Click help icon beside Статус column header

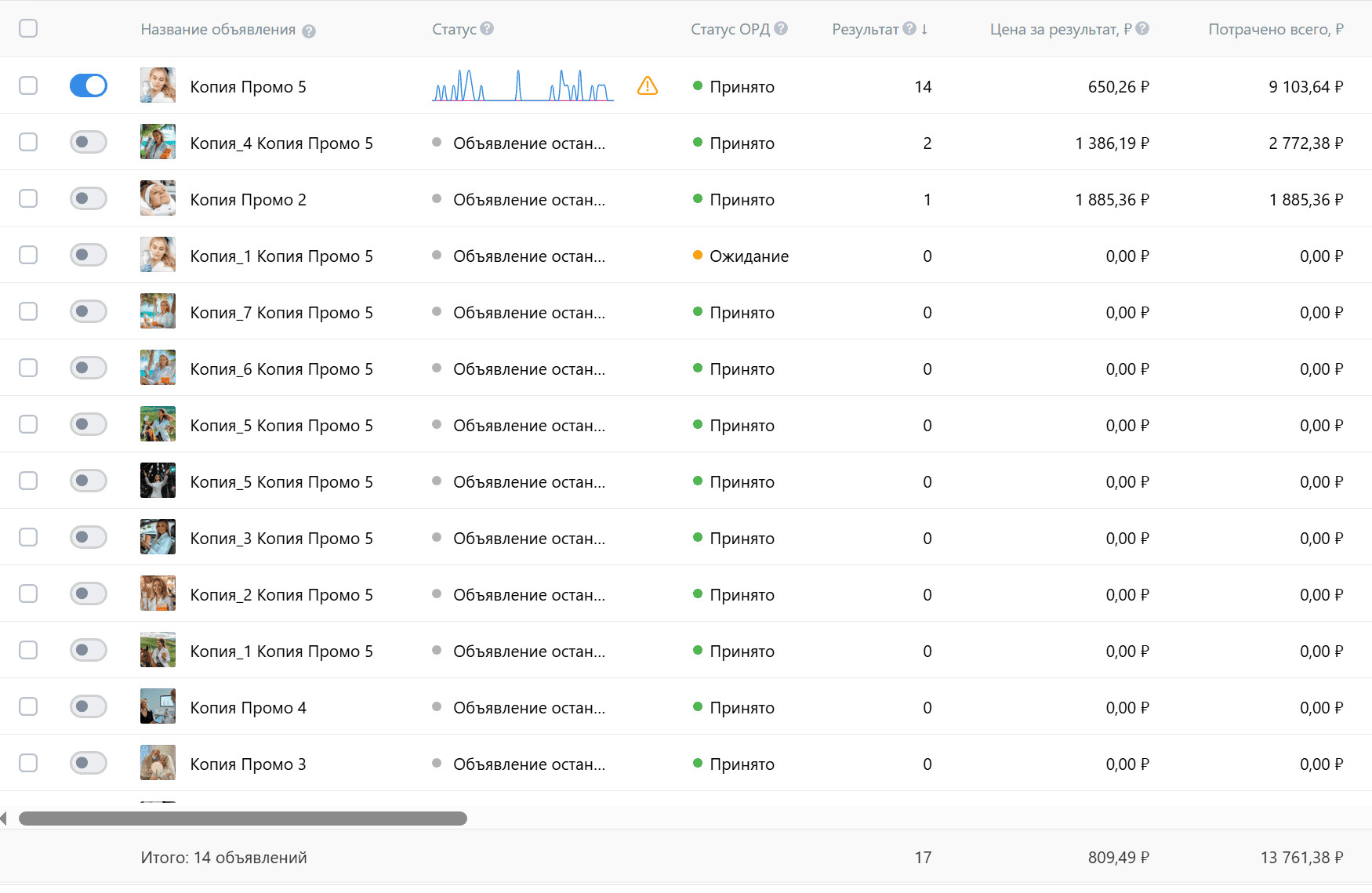487,28
